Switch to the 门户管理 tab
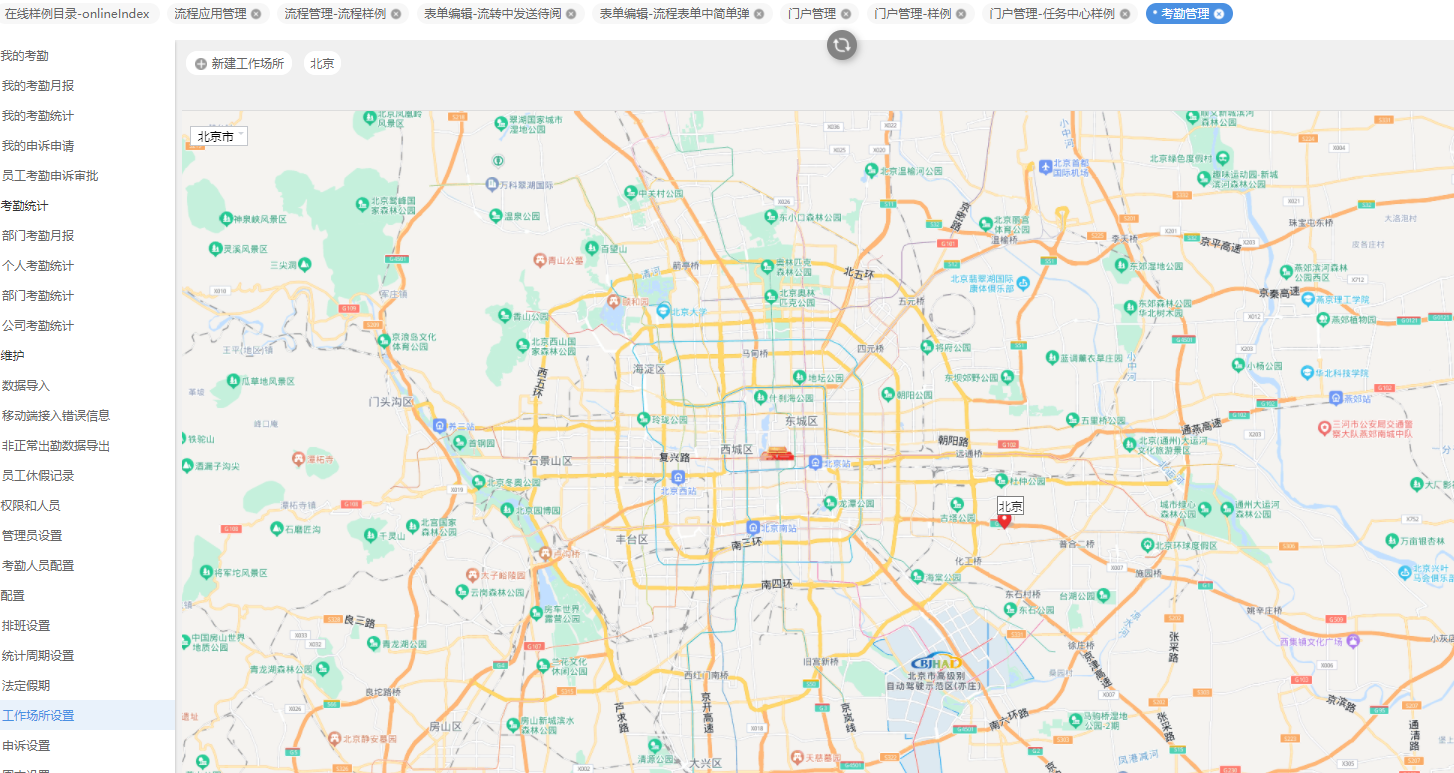This screenshot has width=1454, height=773. [x=812, y=14]
